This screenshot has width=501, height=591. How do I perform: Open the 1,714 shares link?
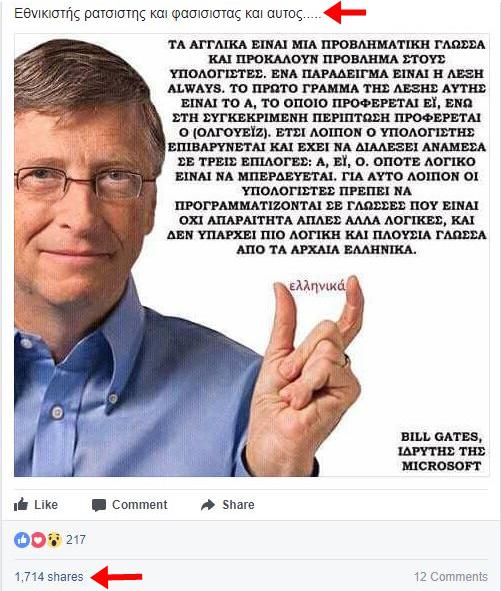49,577
